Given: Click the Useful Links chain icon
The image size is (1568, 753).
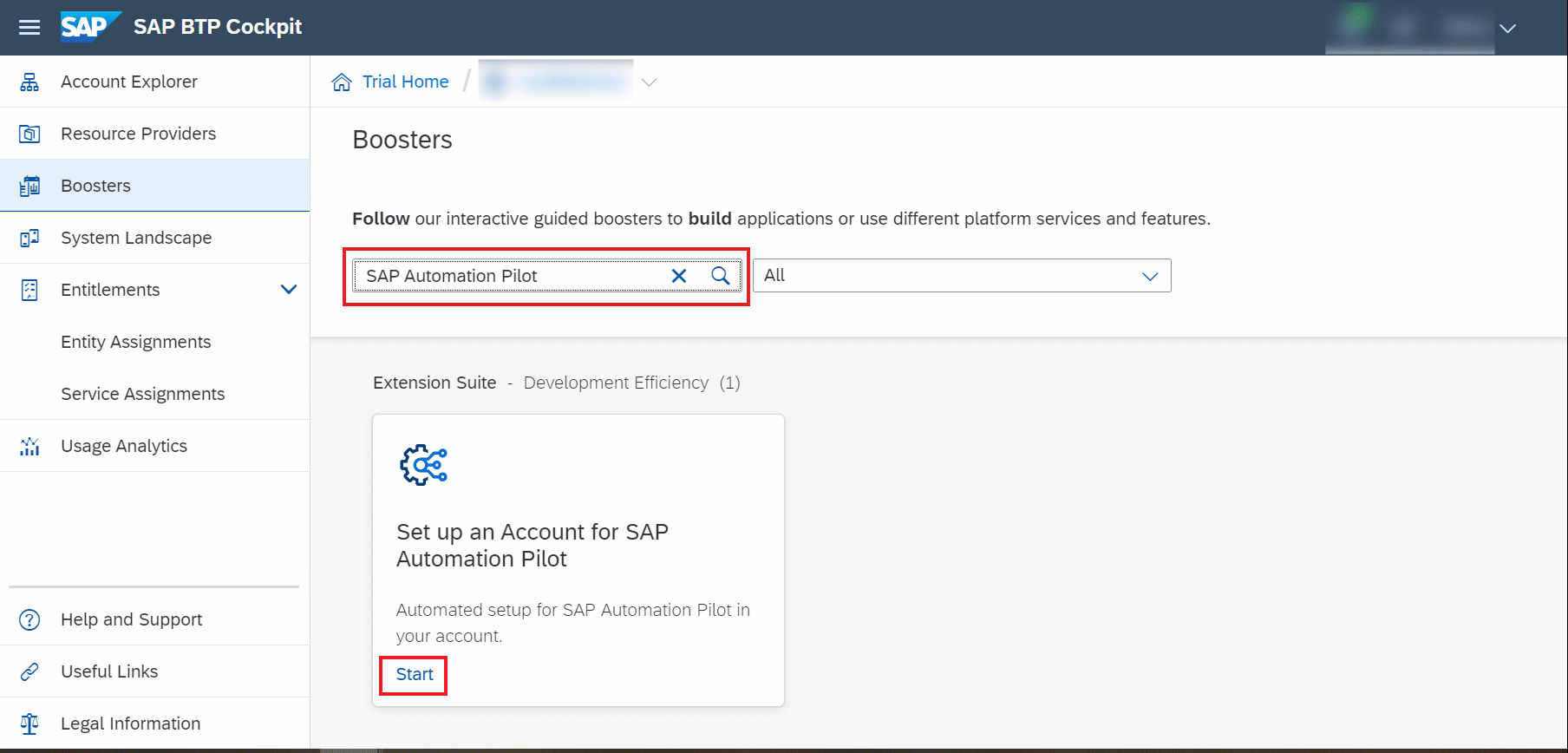Looking at the screenshot, I should point(29,671).
